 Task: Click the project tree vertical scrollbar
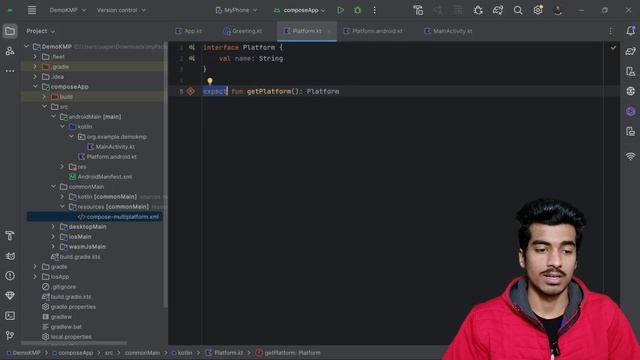[x=165, y=174]
